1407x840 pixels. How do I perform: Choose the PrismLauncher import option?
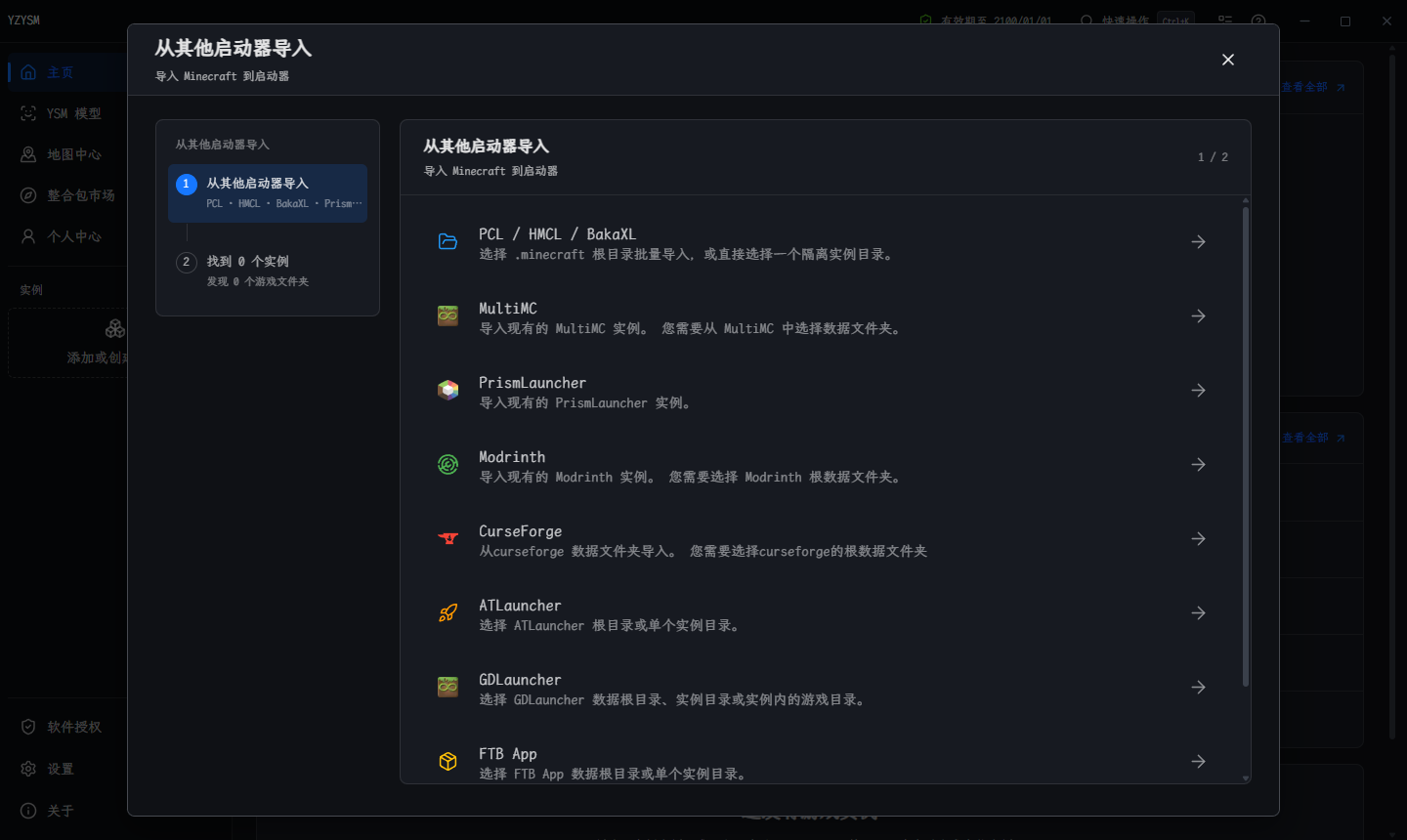(822, 391)
